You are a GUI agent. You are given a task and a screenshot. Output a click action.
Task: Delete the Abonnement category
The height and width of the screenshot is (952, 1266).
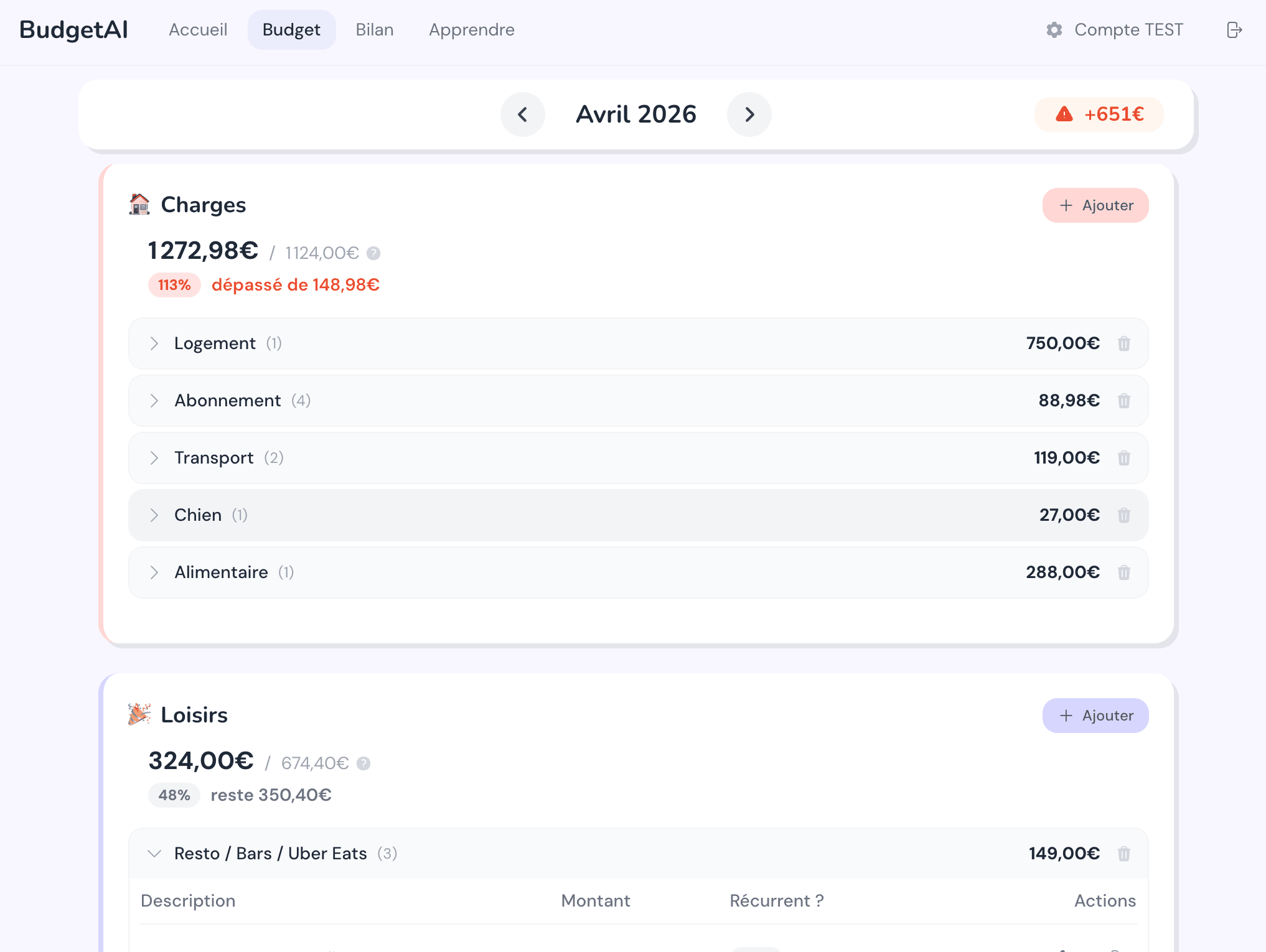tap(1123, 401)
